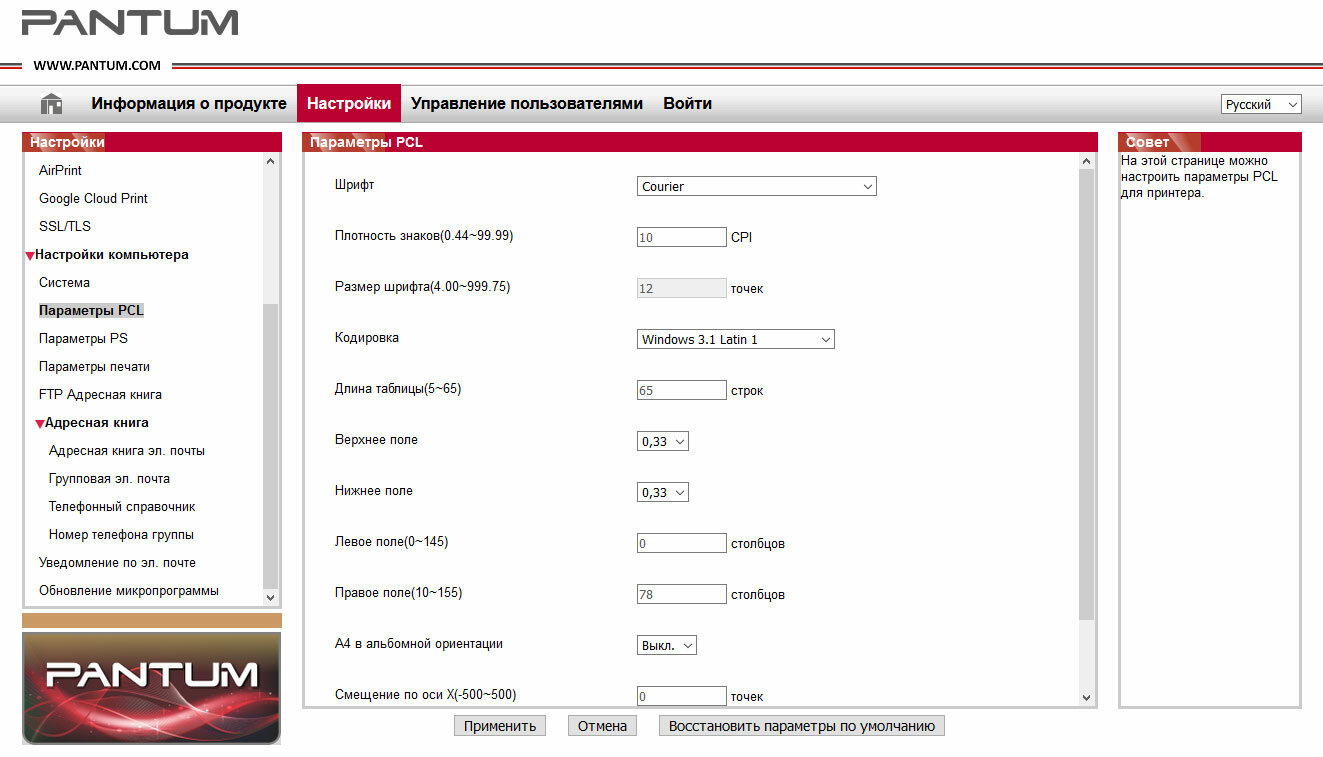Screen dimensions: 1323x757
Task: Open the Шрифт Courier dropdown
Action: 756,186
